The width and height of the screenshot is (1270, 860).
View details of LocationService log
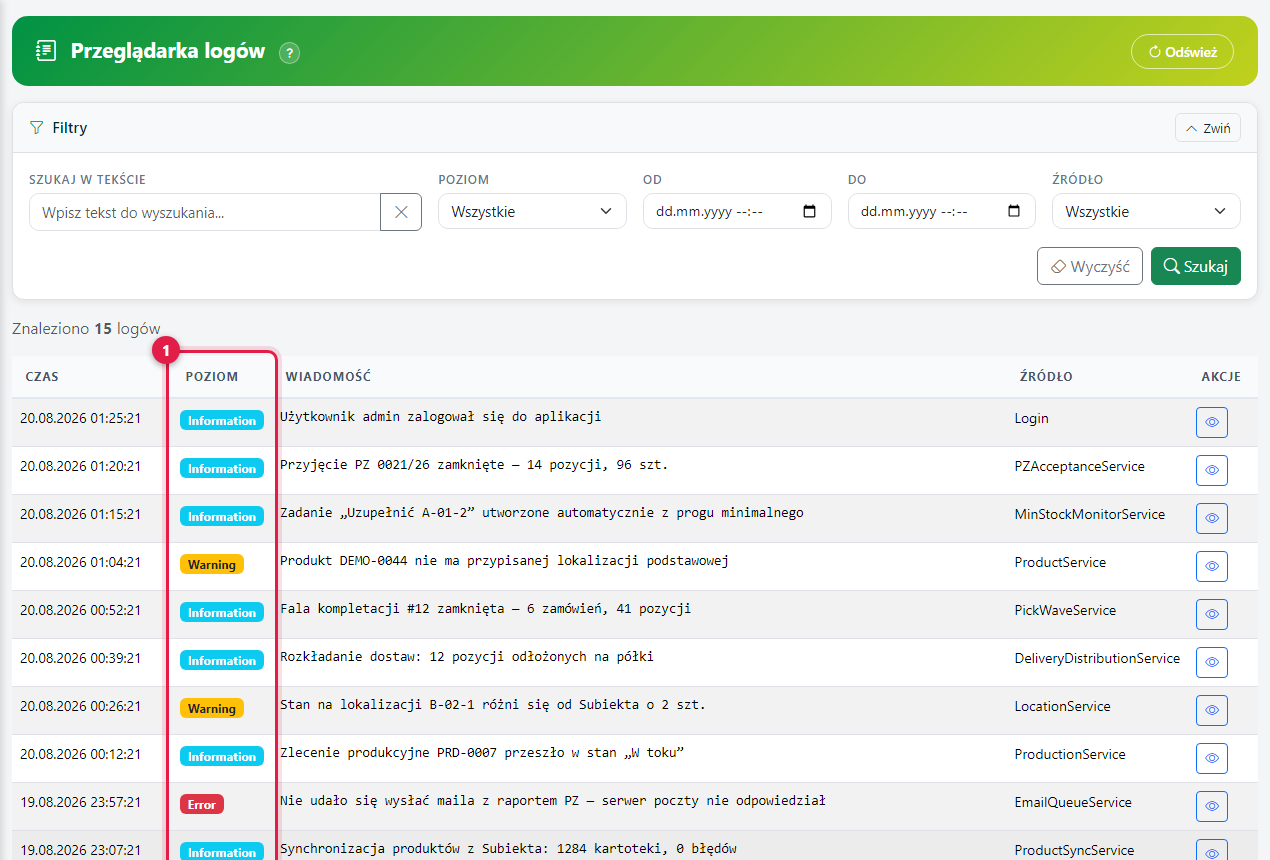(1212, 710)
